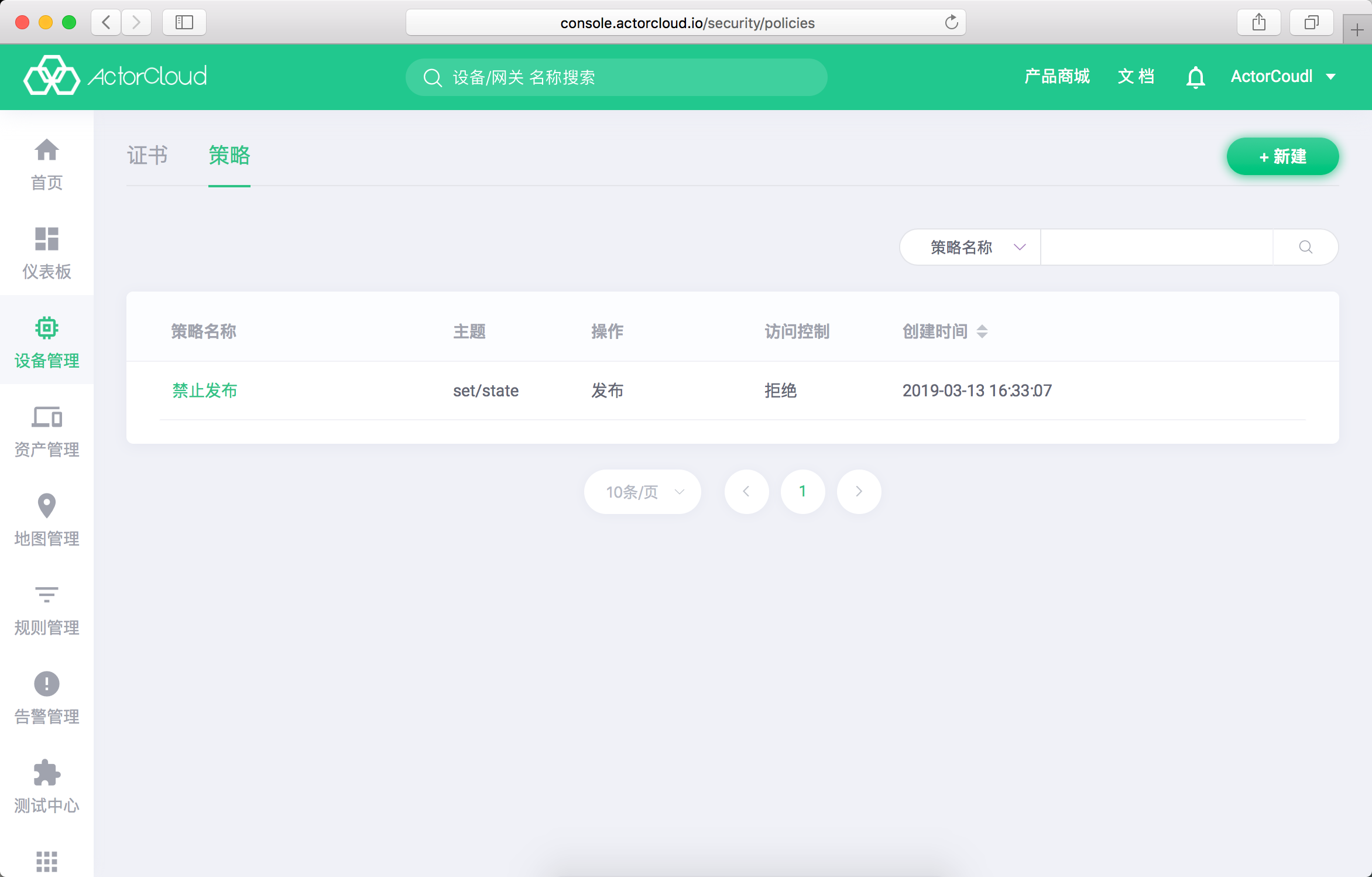Open 产品商城 in the header
Image resolution: width=1372 pixels, height=877 pixels.
(x=1057, y=77)
